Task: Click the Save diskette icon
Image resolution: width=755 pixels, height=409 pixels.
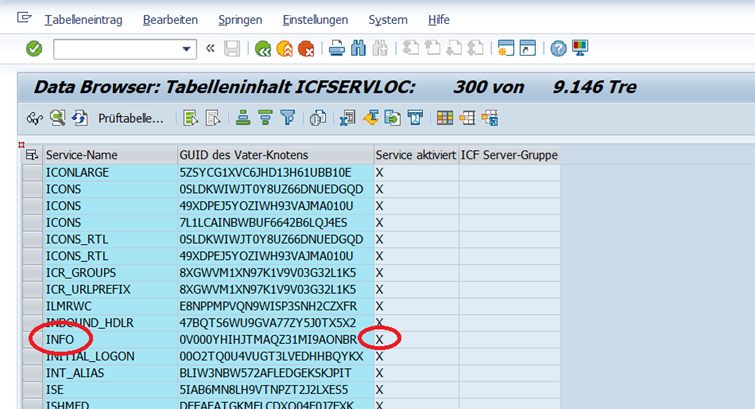Action: click(232, 49)
